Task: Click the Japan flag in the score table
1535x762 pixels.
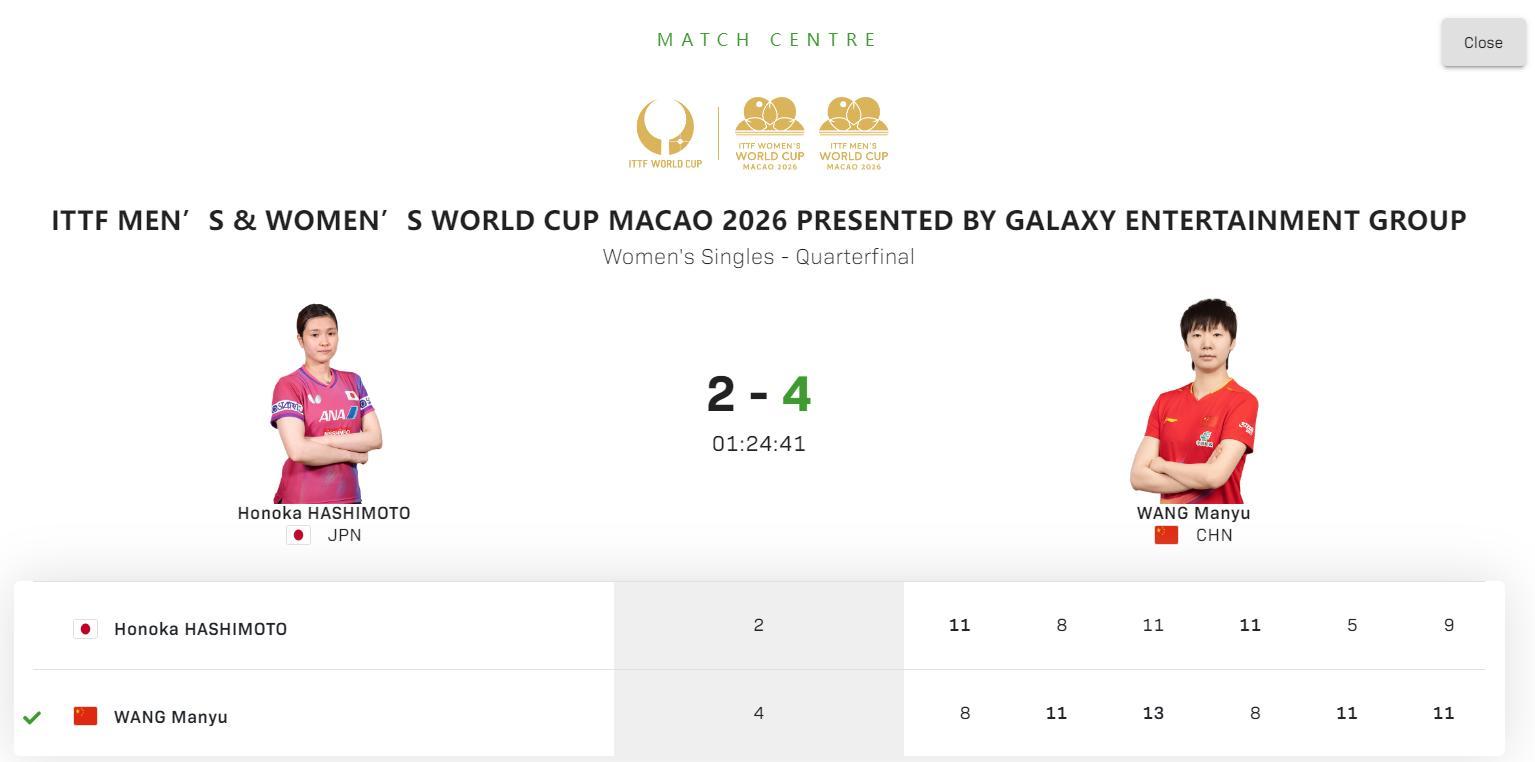Action: click(85, 629)
